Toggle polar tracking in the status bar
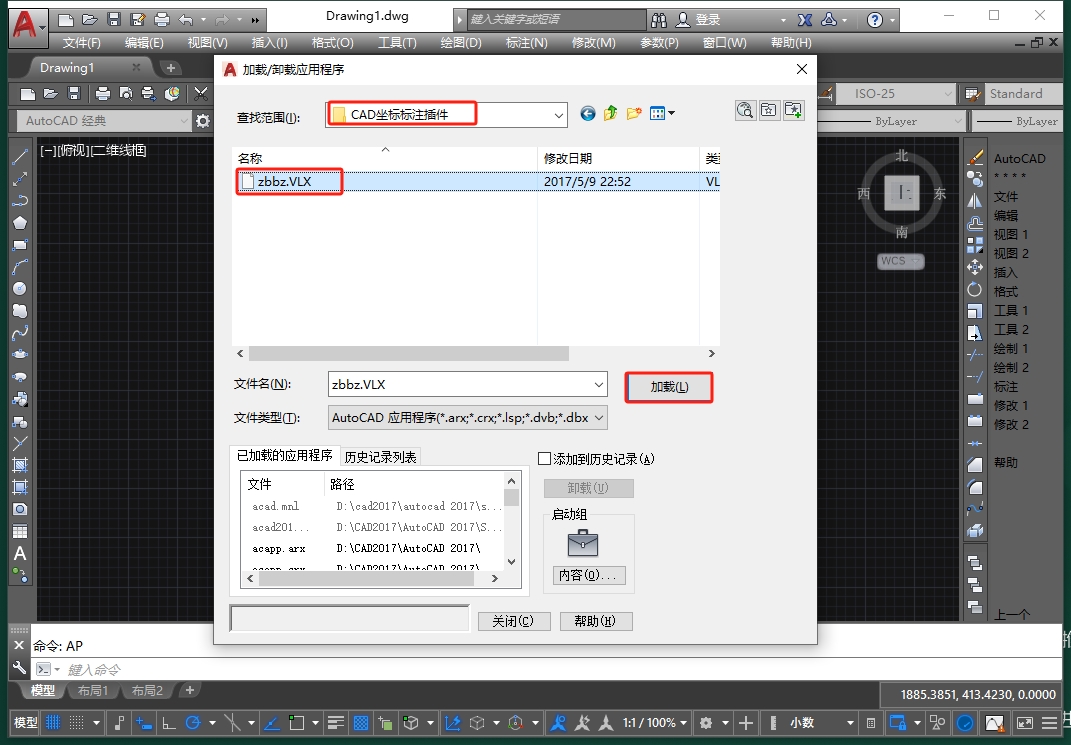This screenshot has width=1071, height=745. click(x=193, y=722)
